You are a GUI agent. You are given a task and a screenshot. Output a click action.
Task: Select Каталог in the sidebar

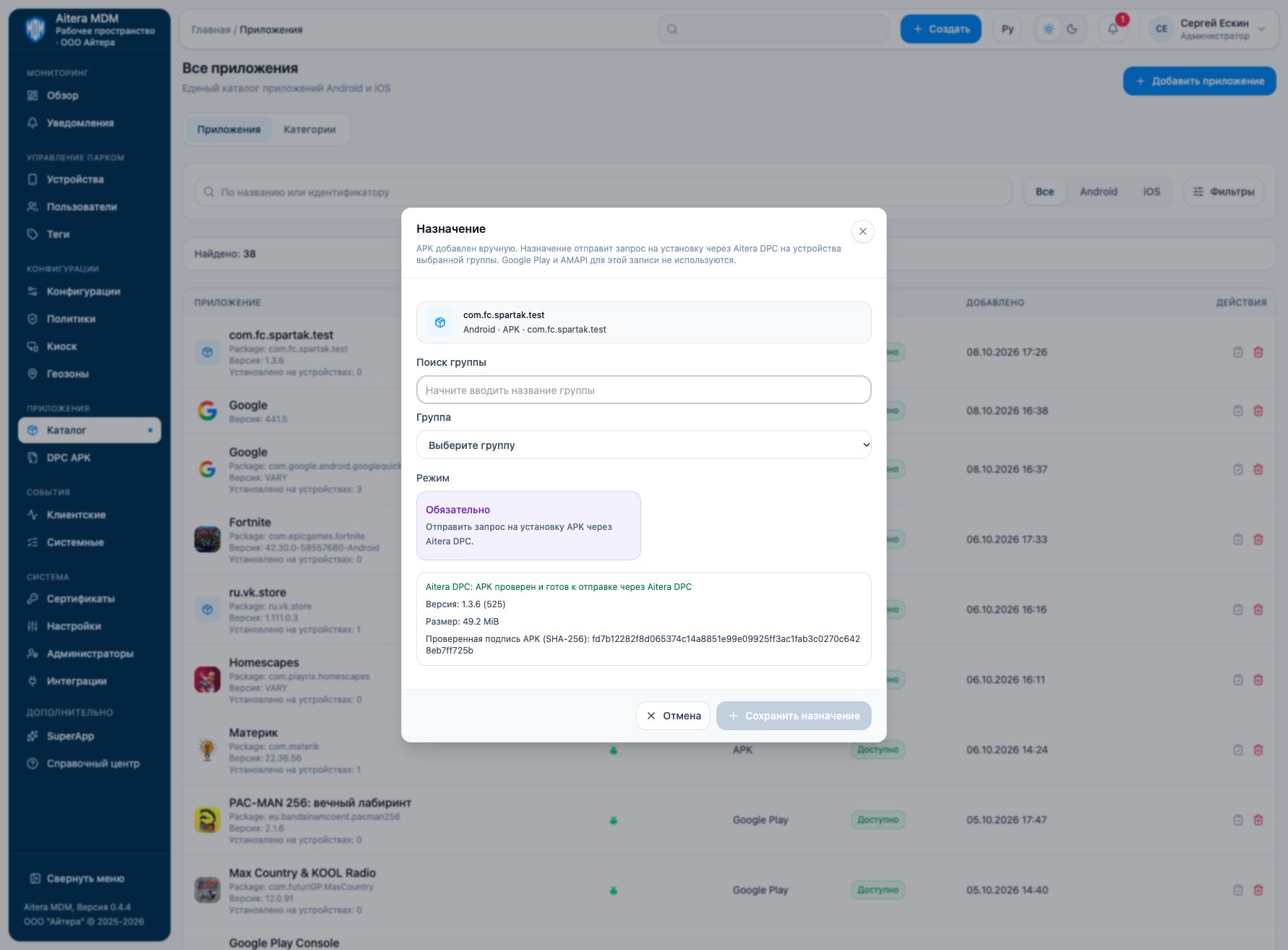[90, 430]
